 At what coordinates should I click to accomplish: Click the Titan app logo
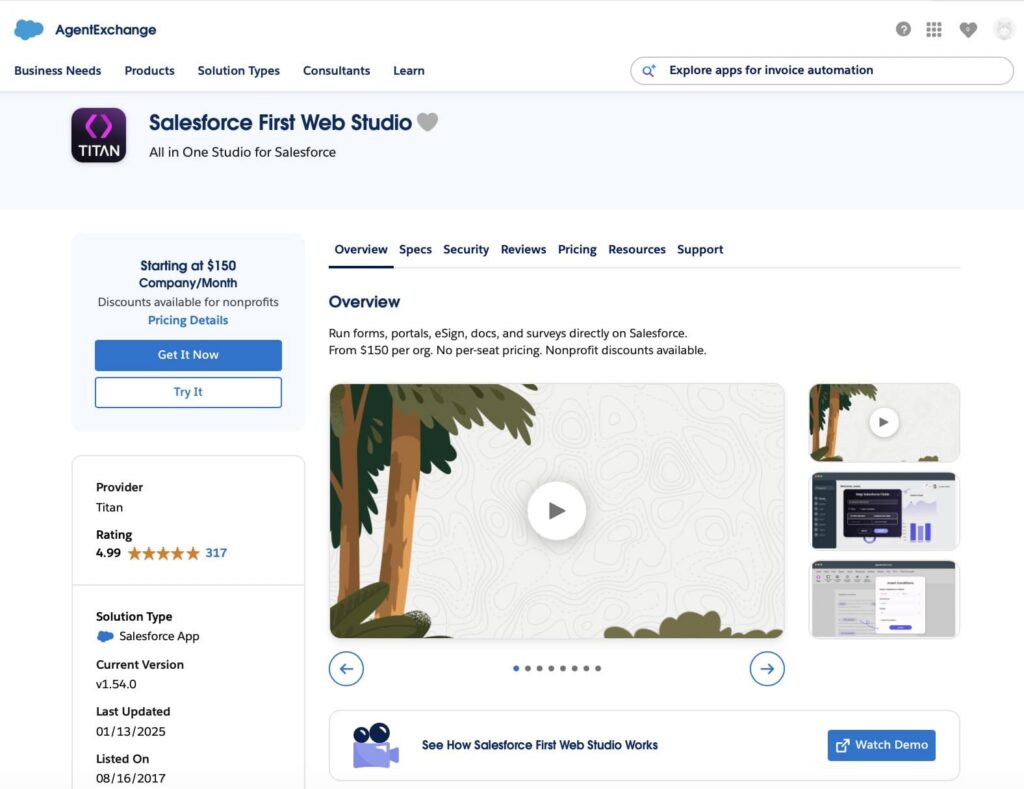pyautogui.click(x=99, y=135)
